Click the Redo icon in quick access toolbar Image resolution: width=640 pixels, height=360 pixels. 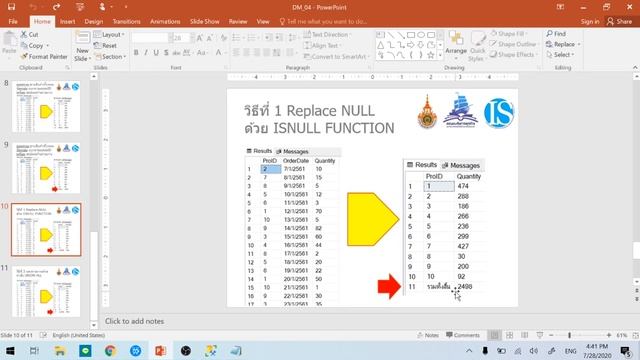tap(56, 7)
